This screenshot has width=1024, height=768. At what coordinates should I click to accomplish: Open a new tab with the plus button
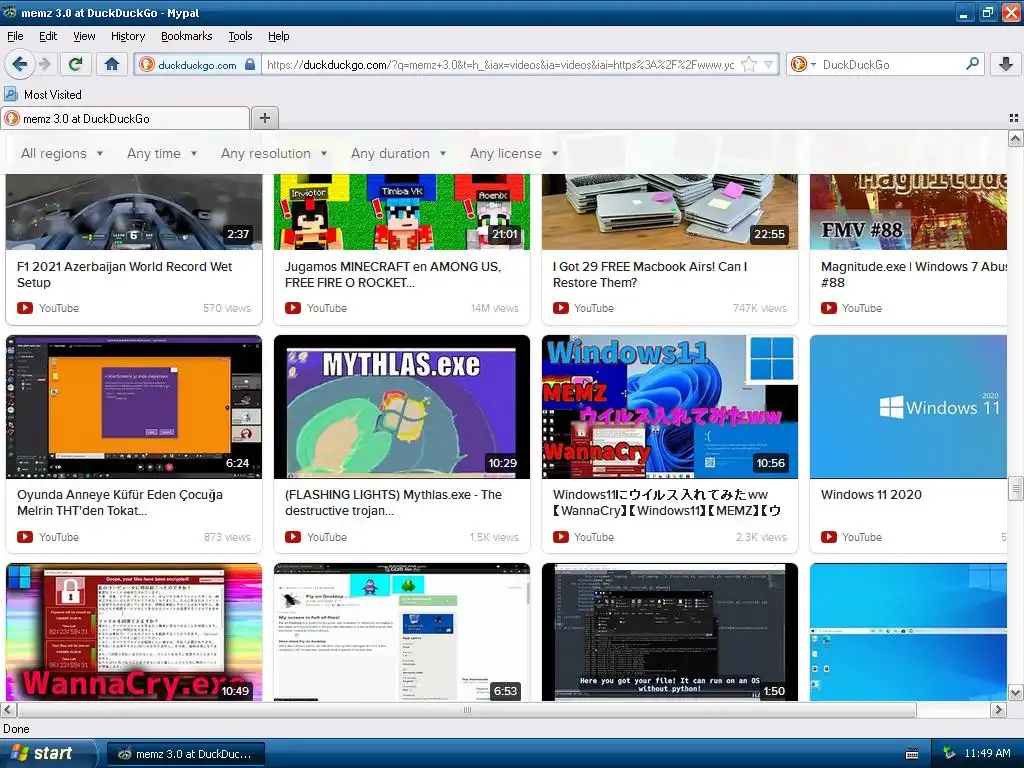(x=264, y=118)
